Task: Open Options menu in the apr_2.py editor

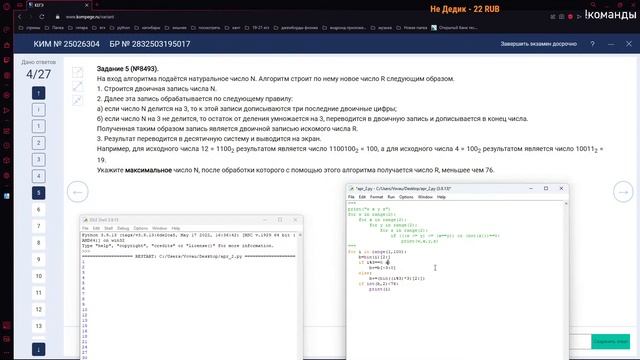Action: click(x=406, y=197)
